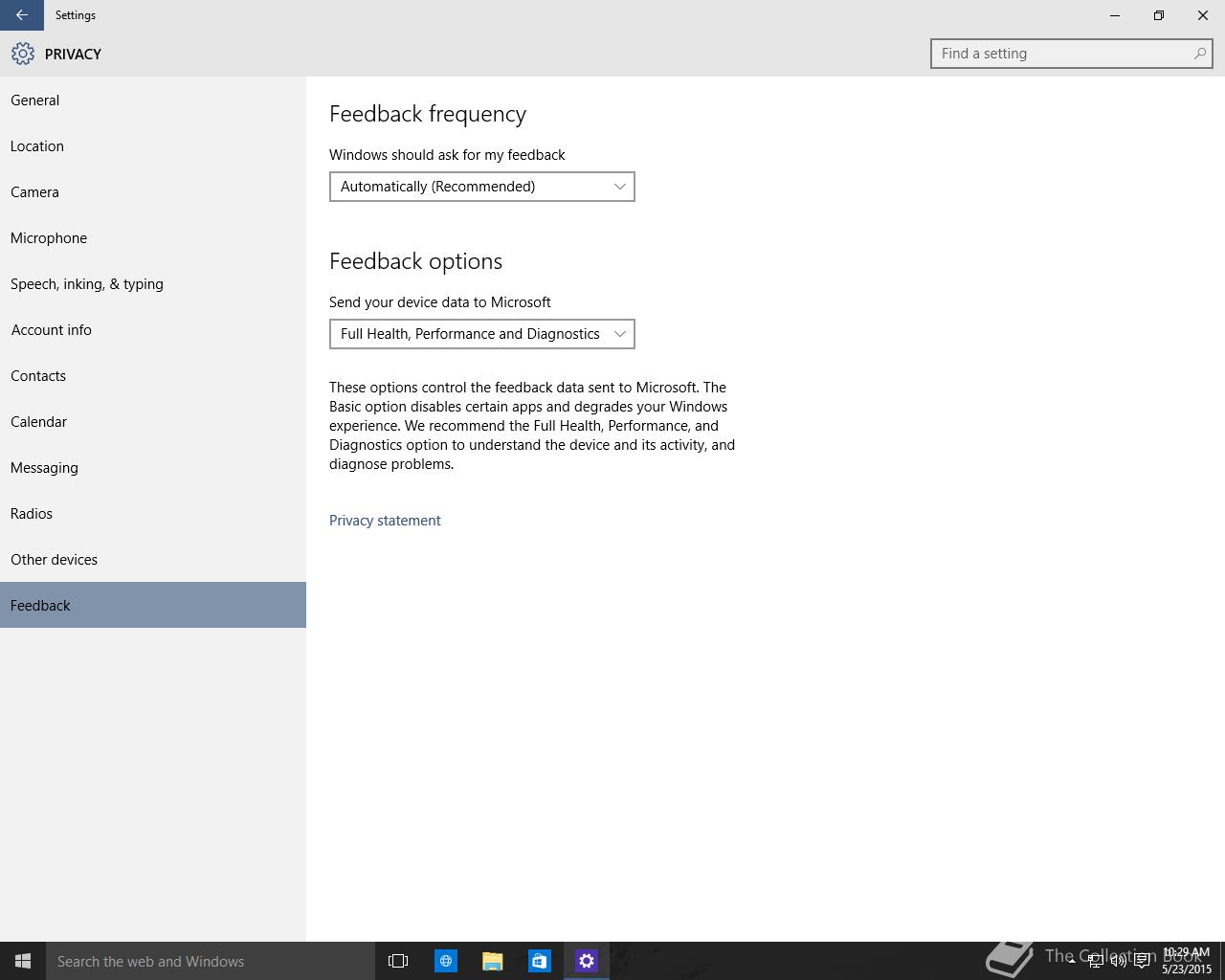Expand the Send device data dropdown
The height and width of the screenshot is (980, 1225).
(x=481, y=334)
